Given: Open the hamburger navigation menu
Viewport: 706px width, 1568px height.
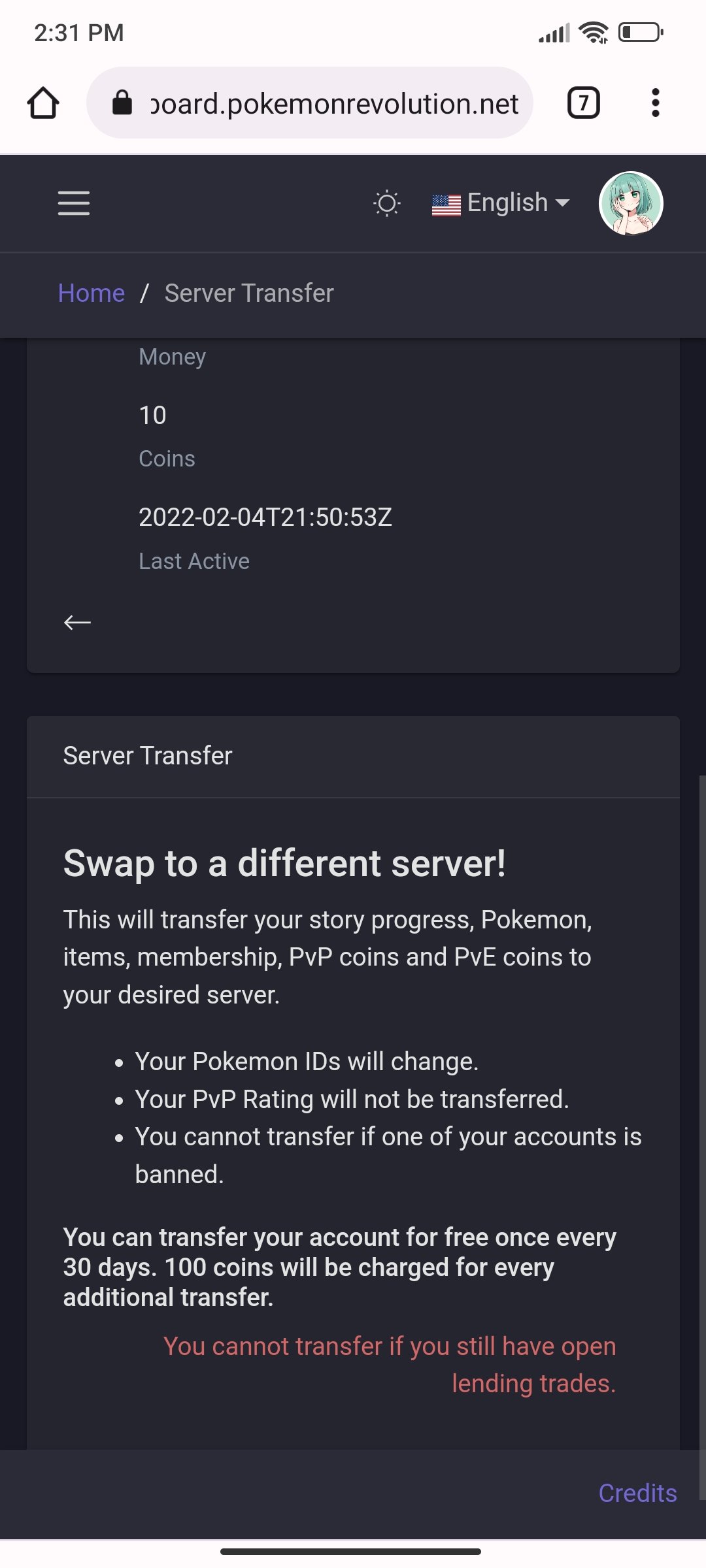Looking at the screenshot, I should pyautogui.click(x=73, y=203).
